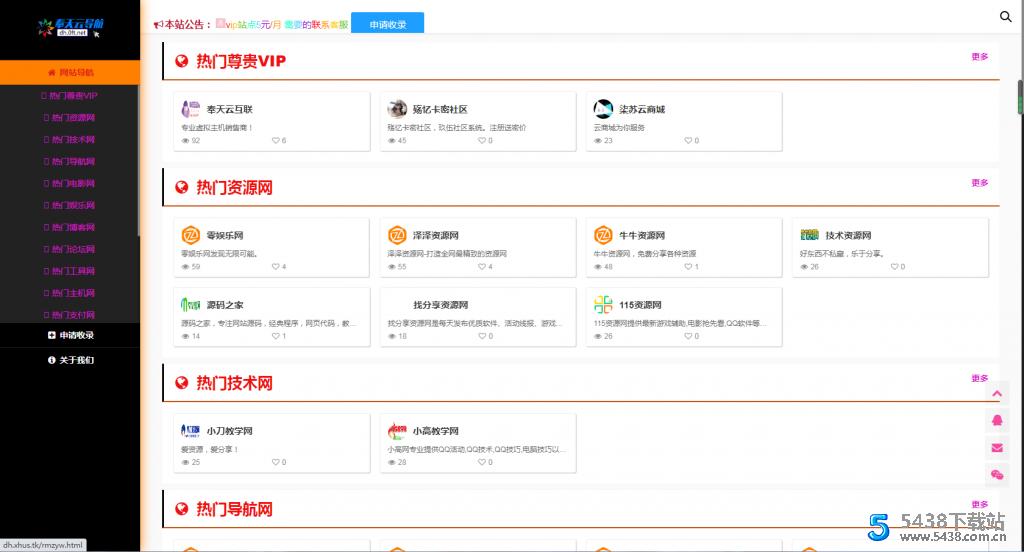Viewport: 1024px width, 552px height.
Task: Open the WeChat contact icon
Action: click(997, 475)
